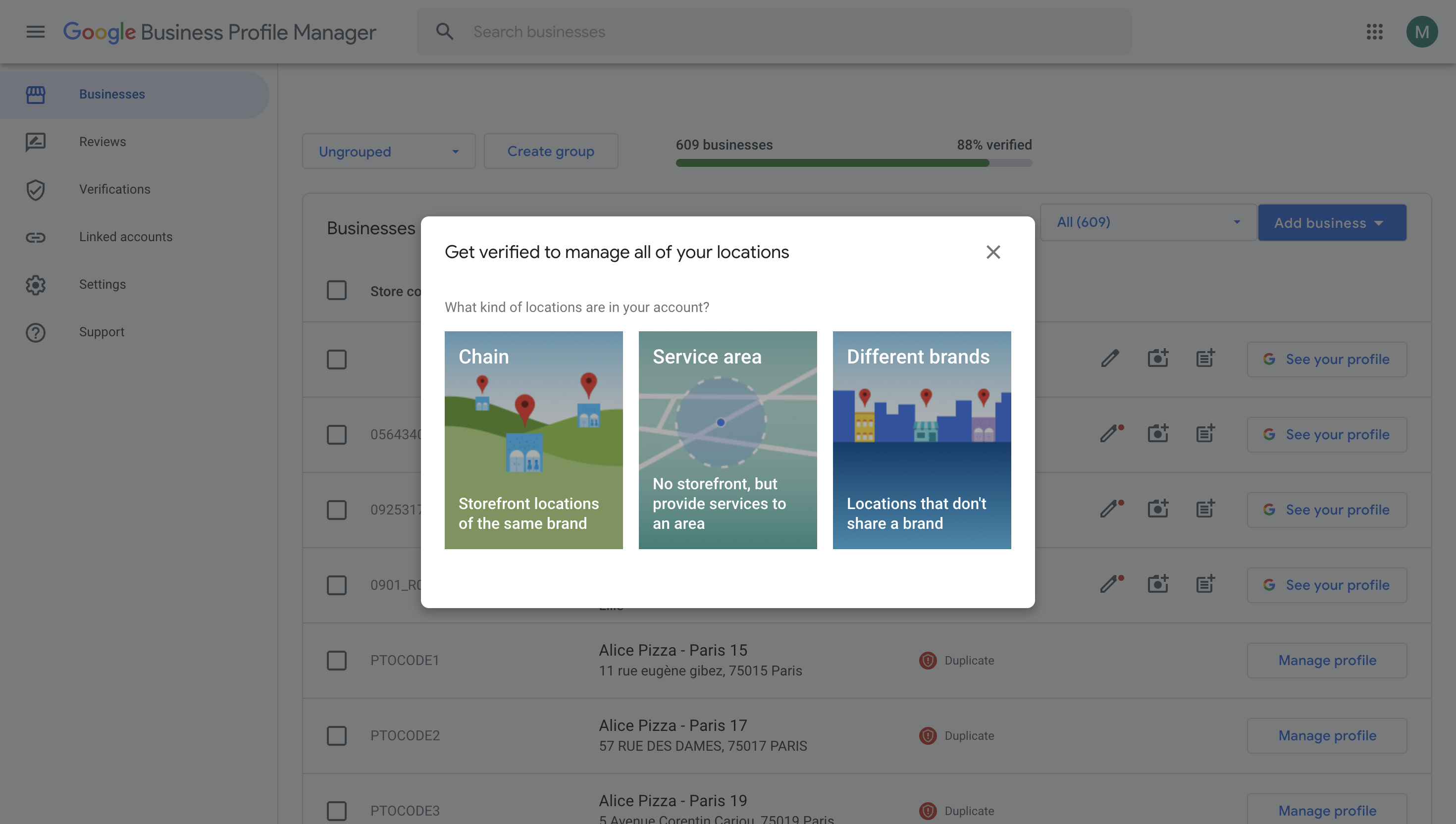The width and height of the screenshot is (1456, 824).
Task: Click Duplicate status for Paris 19
Action: (957, 811)
